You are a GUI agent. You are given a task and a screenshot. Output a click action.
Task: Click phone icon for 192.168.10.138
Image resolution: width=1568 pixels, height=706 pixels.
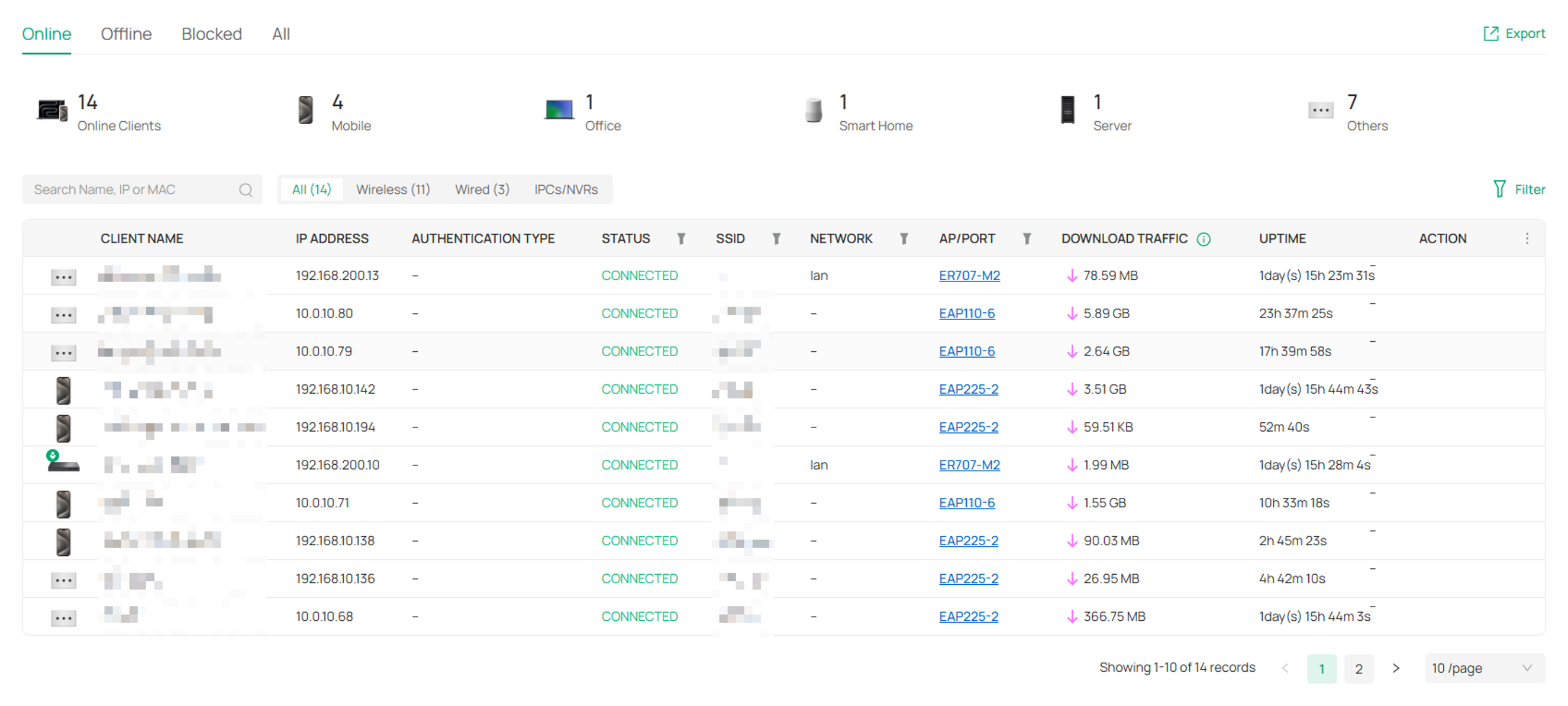pos(63,542)
